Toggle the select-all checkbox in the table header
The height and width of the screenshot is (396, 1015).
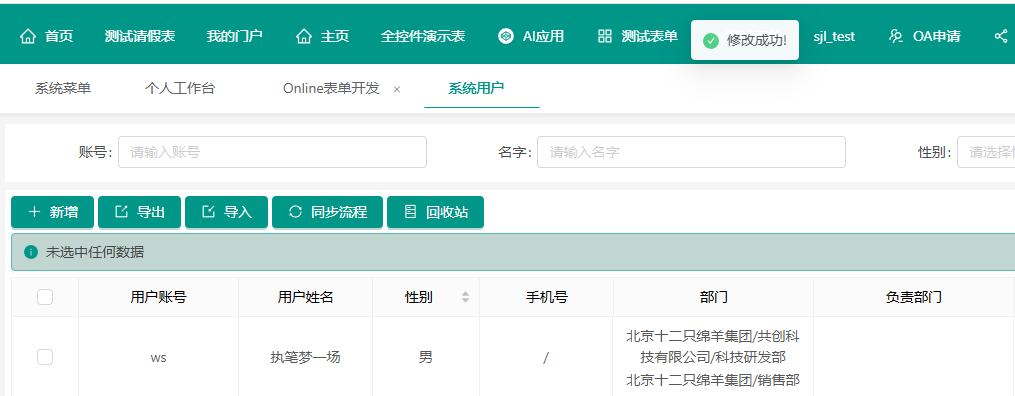point(45,297)
